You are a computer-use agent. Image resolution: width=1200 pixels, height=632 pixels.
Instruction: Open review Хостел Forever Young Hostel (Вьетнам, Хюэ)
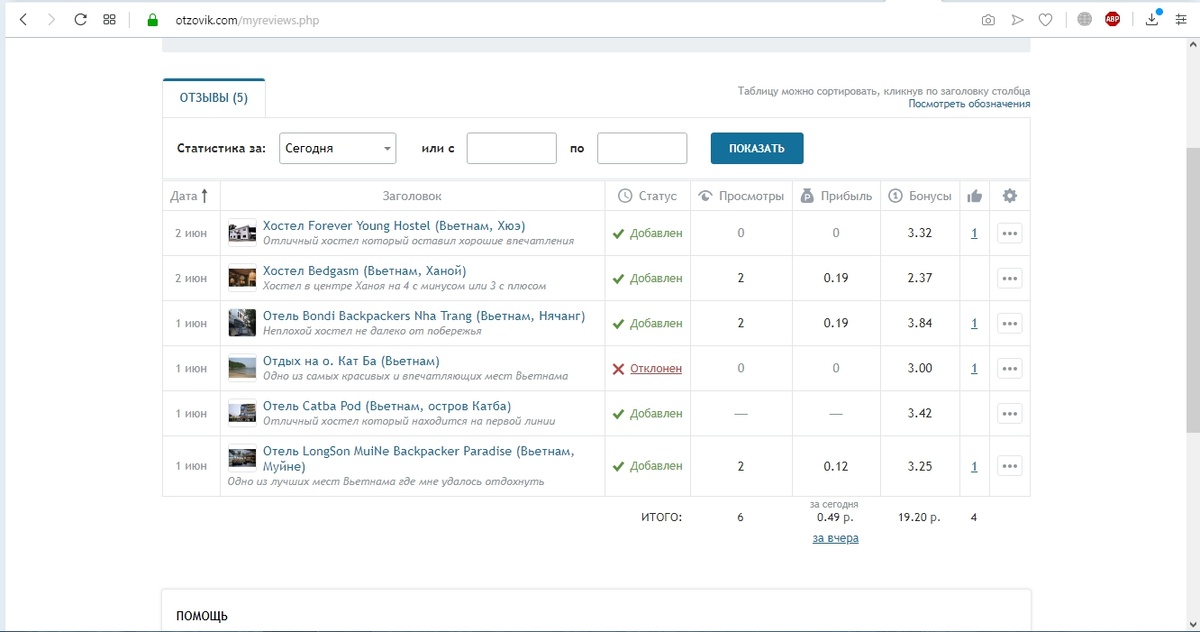(x=393, y=226)
